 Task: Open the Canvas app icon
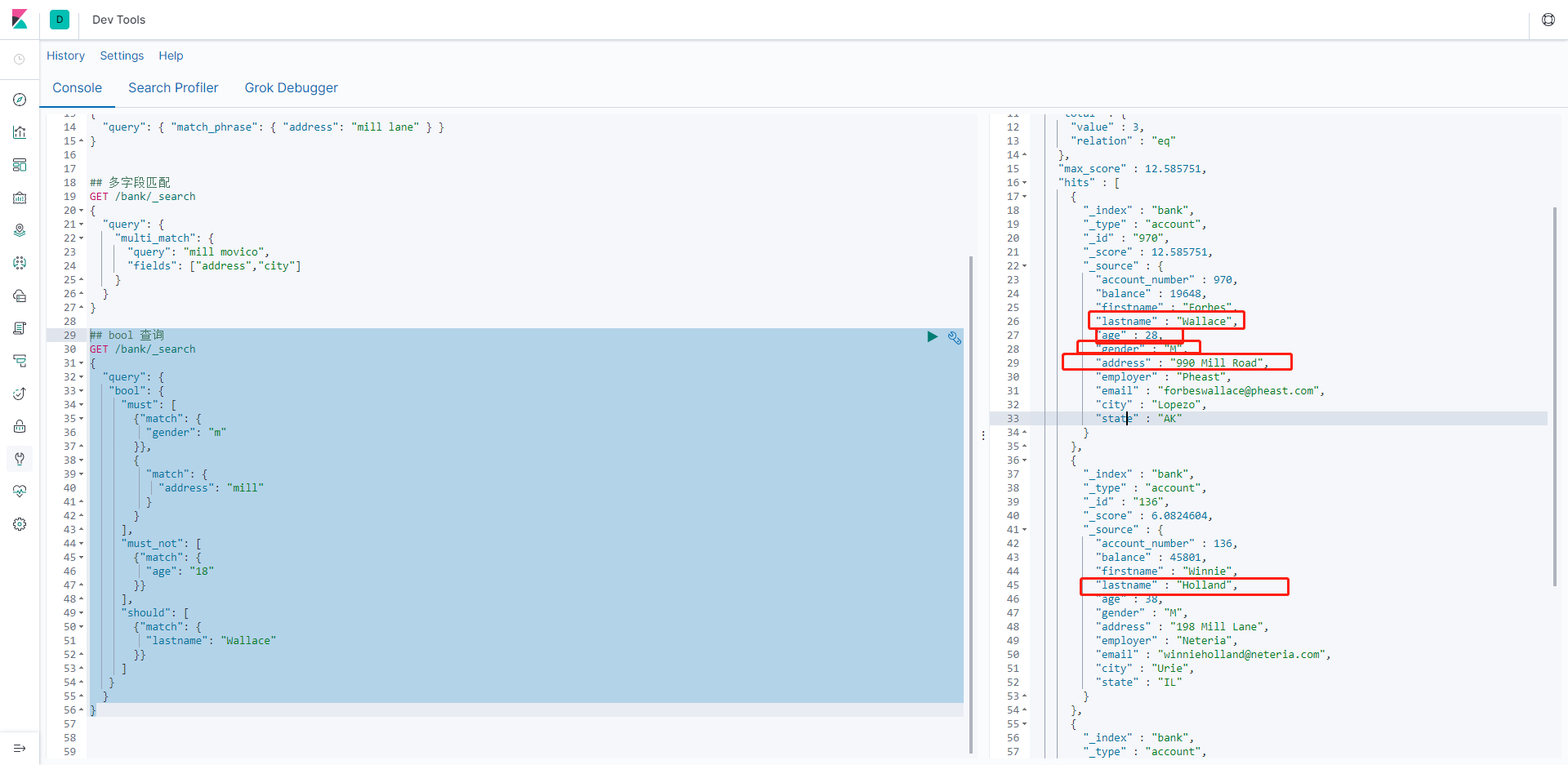[20, 198]
